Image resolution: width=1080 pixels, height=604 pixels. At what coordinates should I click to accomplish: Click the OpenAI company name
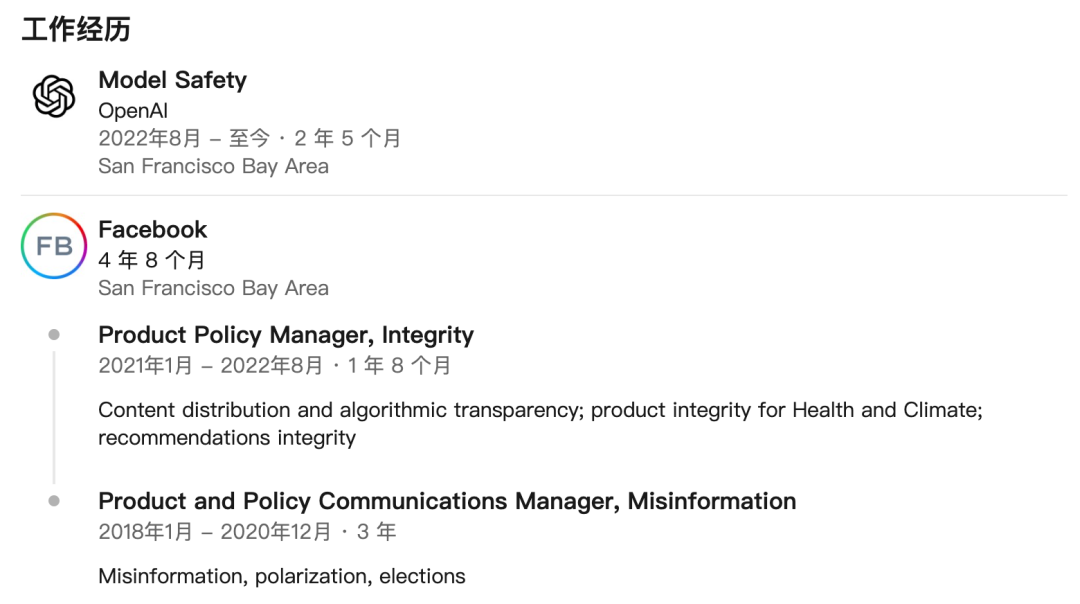[x=133, y=110]
